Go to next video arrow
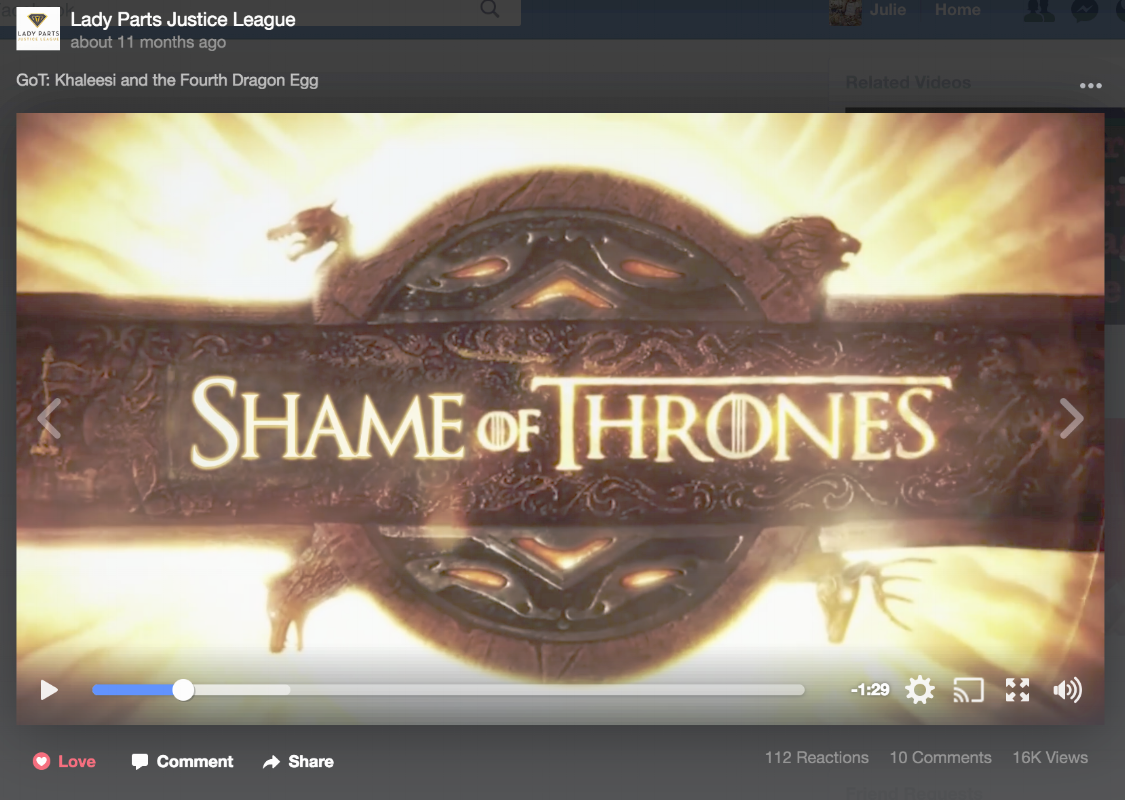The height and width of the screenshot is (800, 1125). coord(1071,418)
